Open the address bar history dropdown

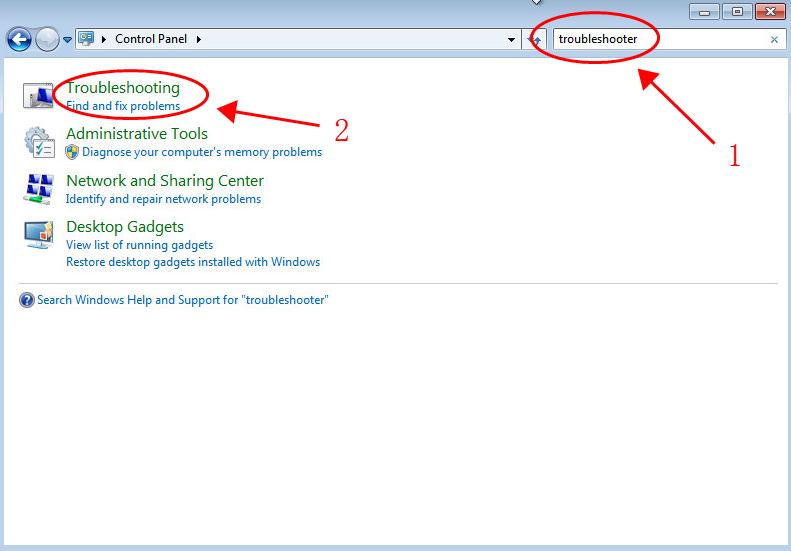(512, 39)
